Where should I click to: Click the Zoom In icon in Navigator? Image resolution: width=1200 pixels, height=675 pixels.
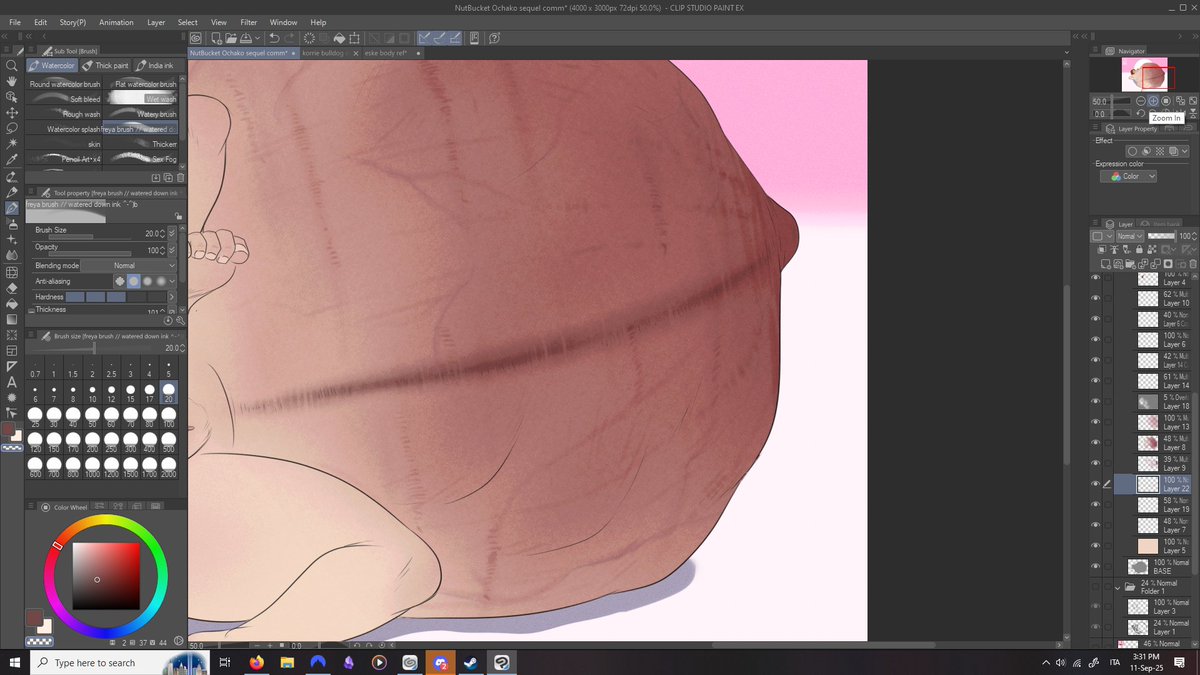(1153, 100)
